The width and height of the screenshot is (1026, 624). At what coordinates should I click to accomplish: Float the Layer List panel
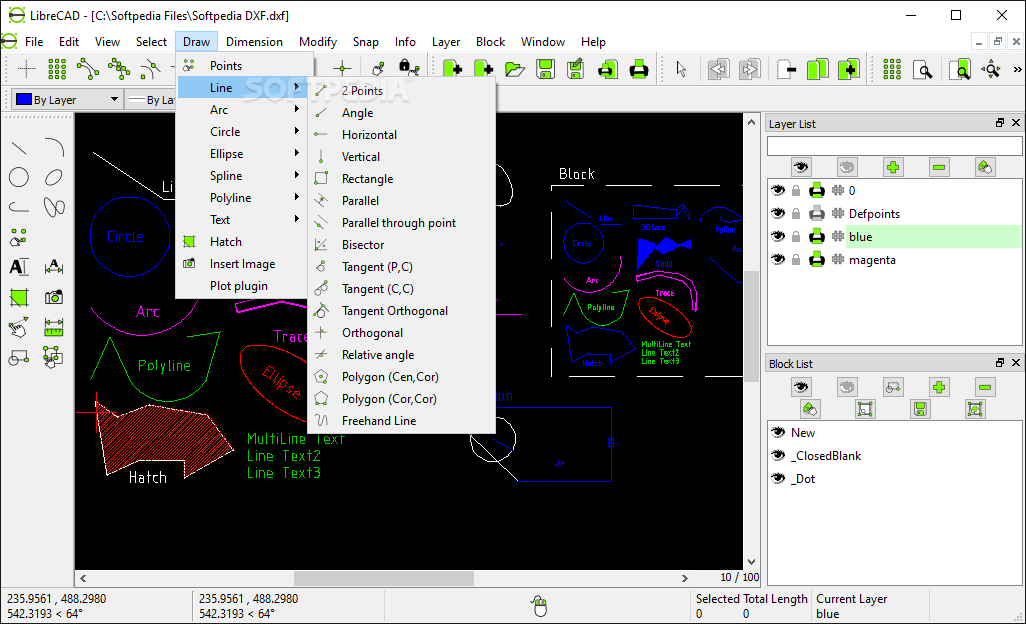1000,123
